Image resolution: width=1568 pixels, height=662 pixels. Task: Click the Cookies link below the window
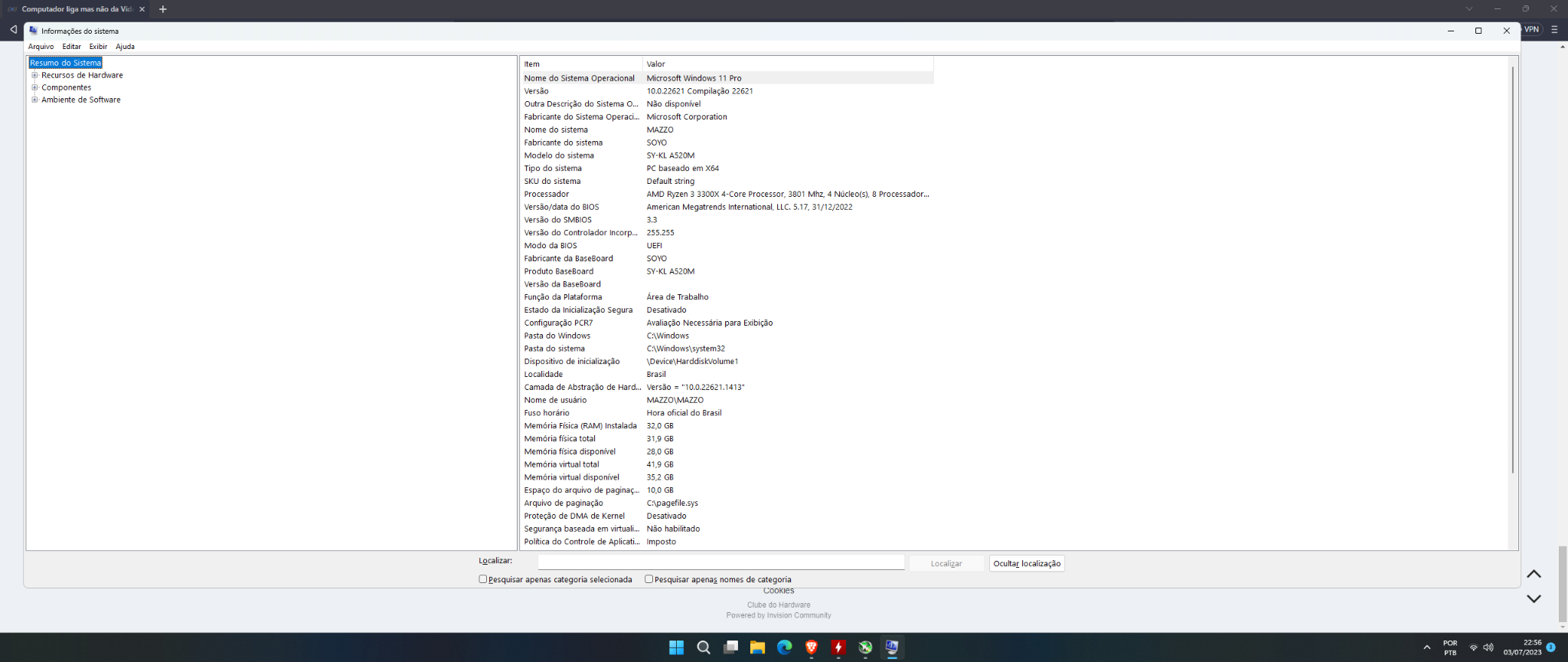(x=779, y=591)
